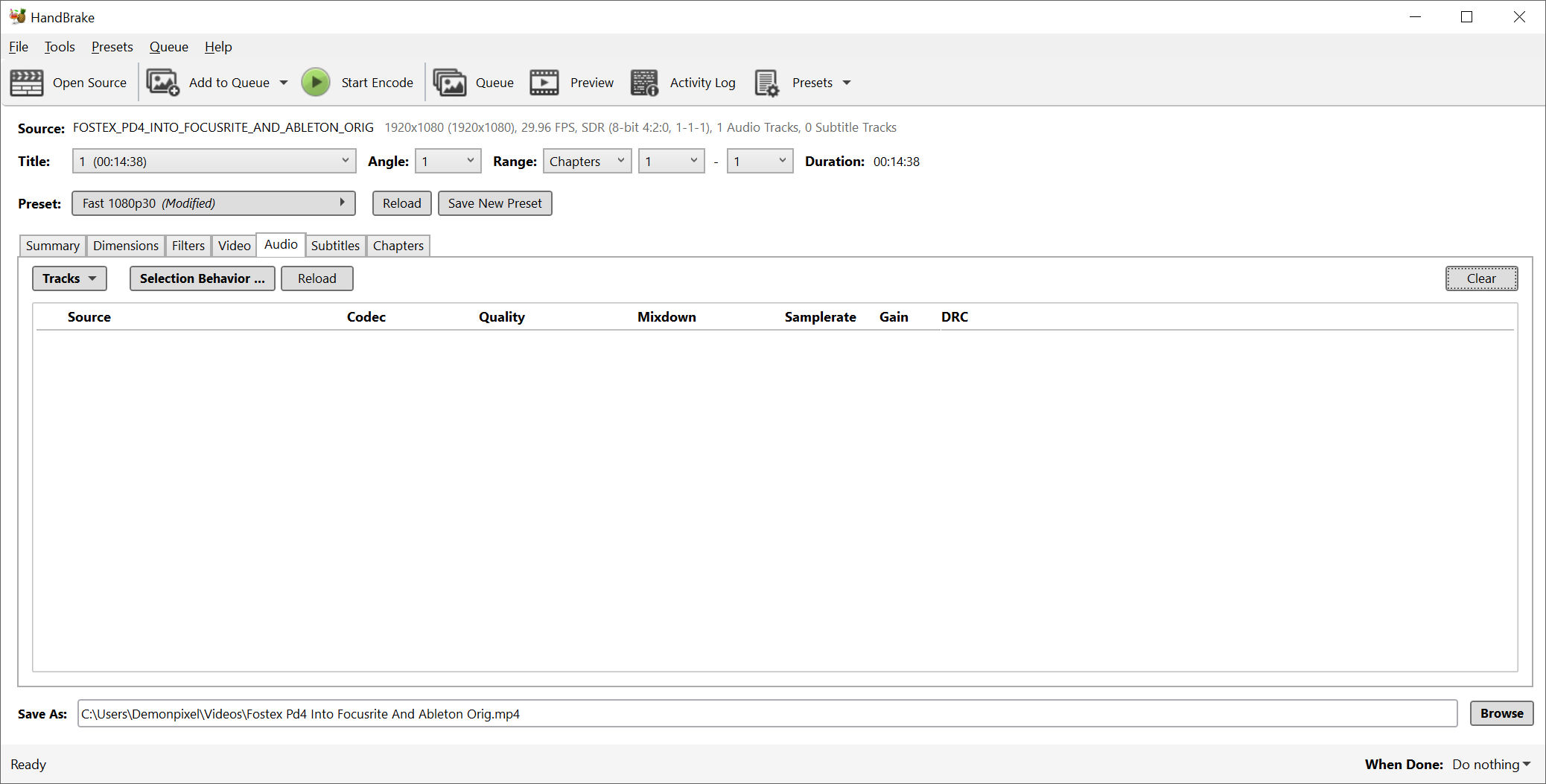Click the Mixdown column header
Image resolution: width=1546 pixels, height=784 pixels.
click(667, 317)
